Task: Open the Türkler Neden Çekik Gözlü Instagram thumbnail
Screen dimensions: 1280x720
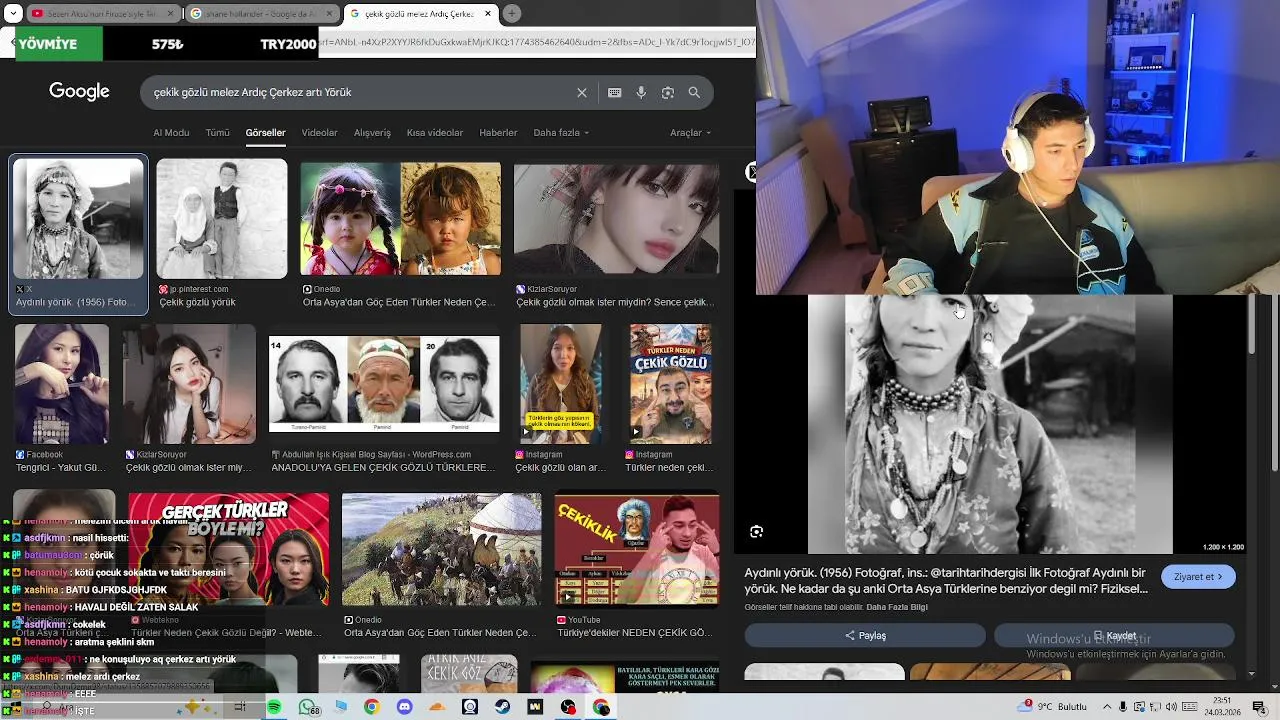Action: [670, 384]
